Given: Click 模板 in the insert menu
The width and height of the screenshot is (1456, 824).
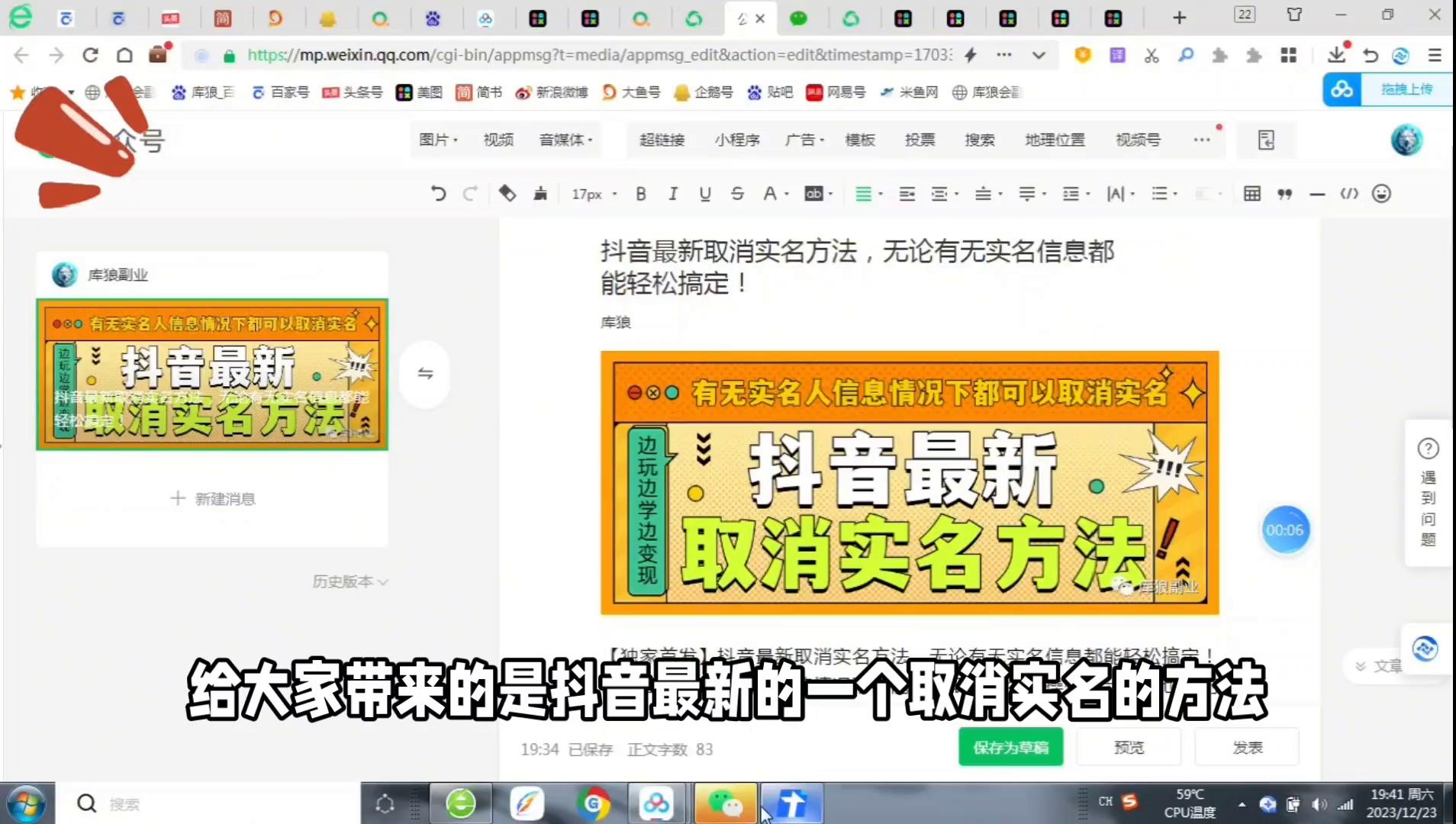Looking at the screenshot, I should coord(860,140).
